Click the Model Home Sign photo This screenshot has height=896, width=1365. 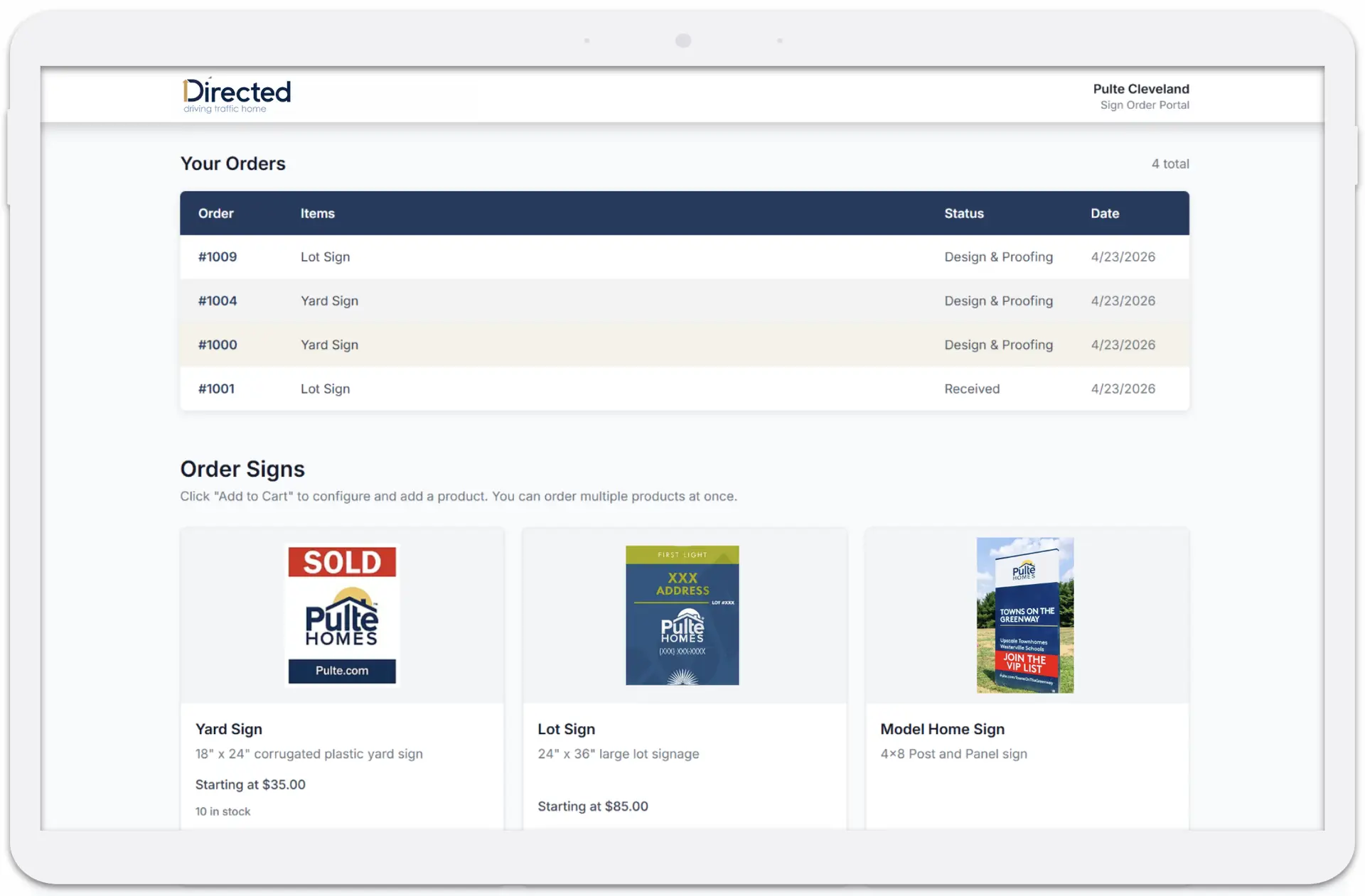coord(1024,615)
